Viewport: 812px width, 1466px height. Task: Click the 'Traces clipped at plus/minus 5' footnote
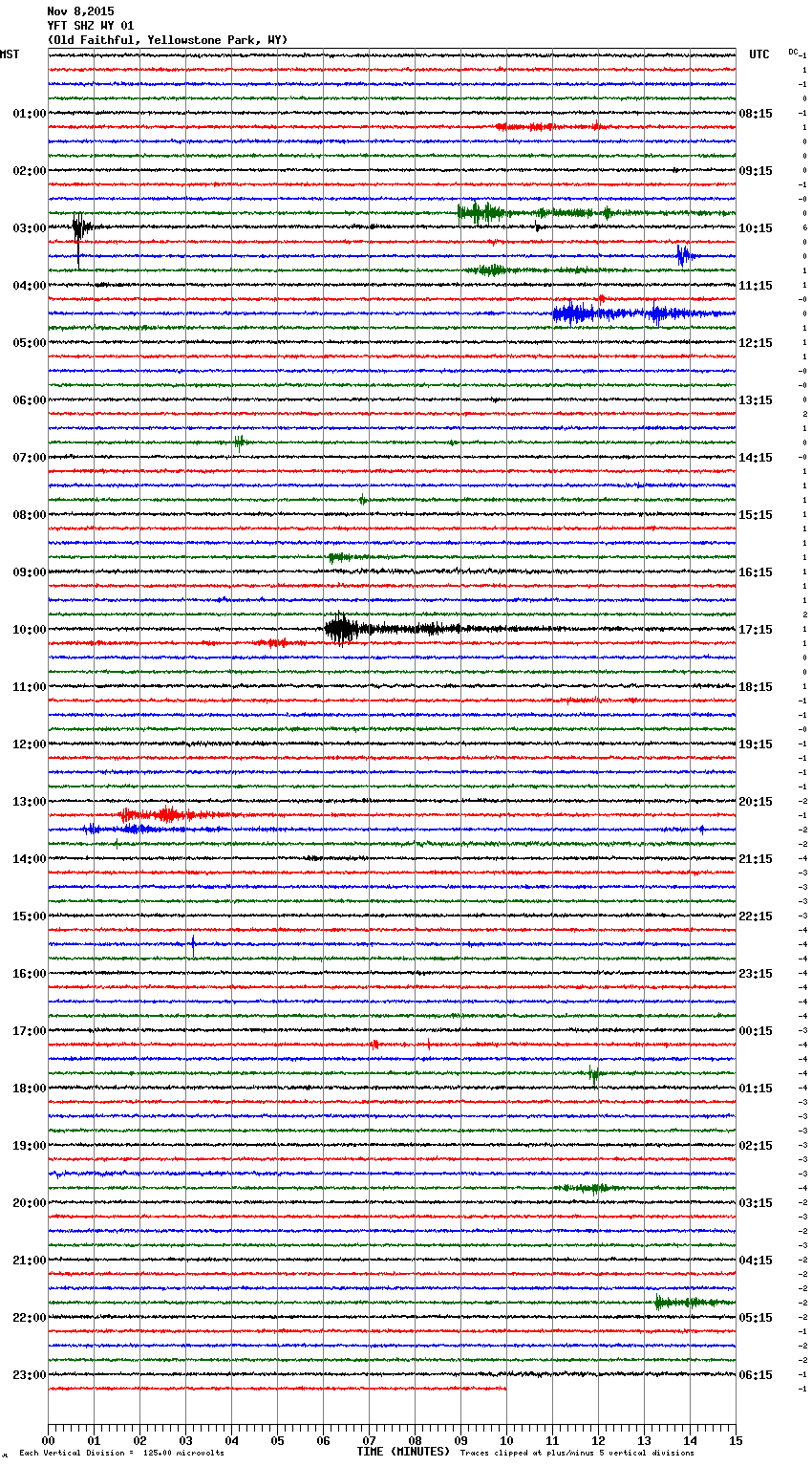coord(577,1453)
